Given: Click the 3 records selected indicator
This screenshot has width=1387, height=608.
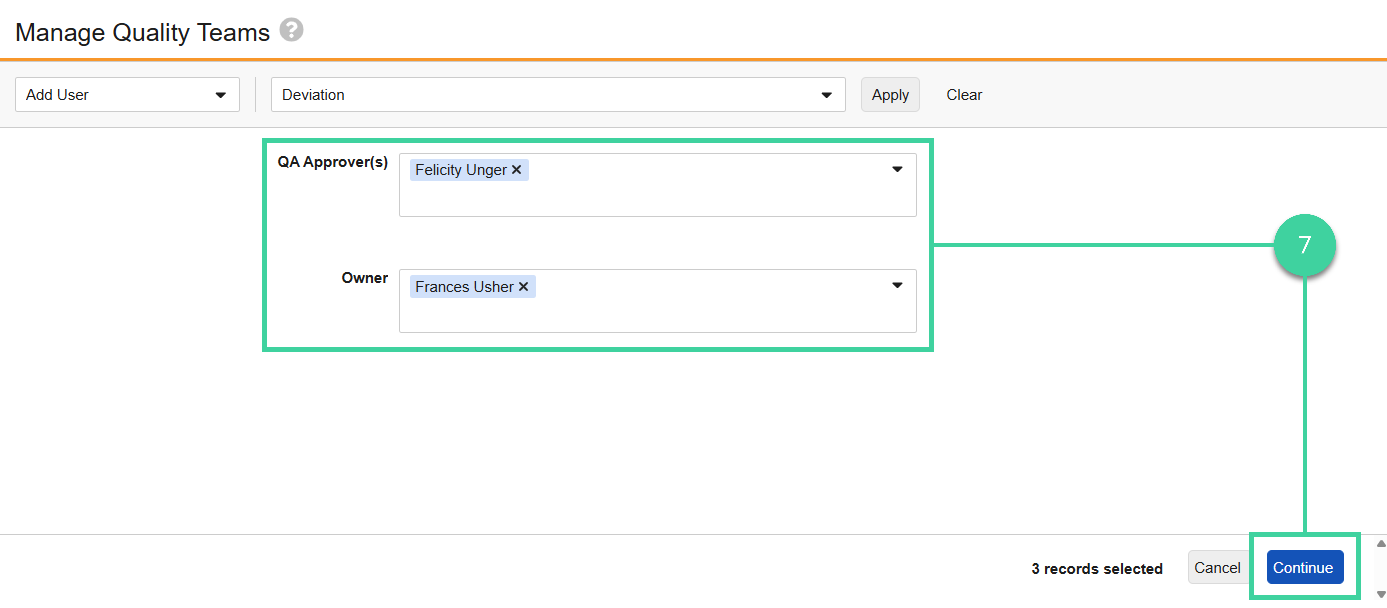Looking at the screenshot, I should point(1097,567).
